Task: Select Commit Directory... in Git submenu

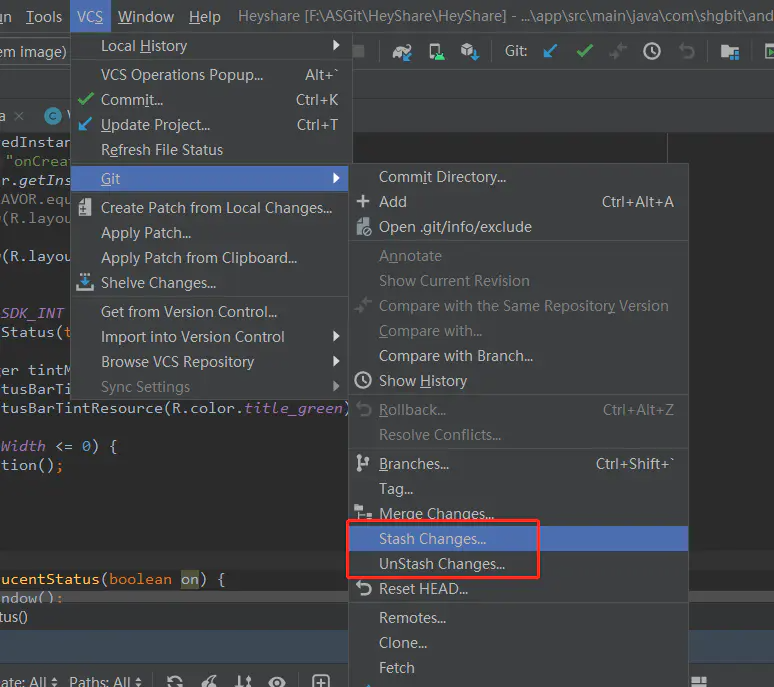Action: tap(518, 177)
